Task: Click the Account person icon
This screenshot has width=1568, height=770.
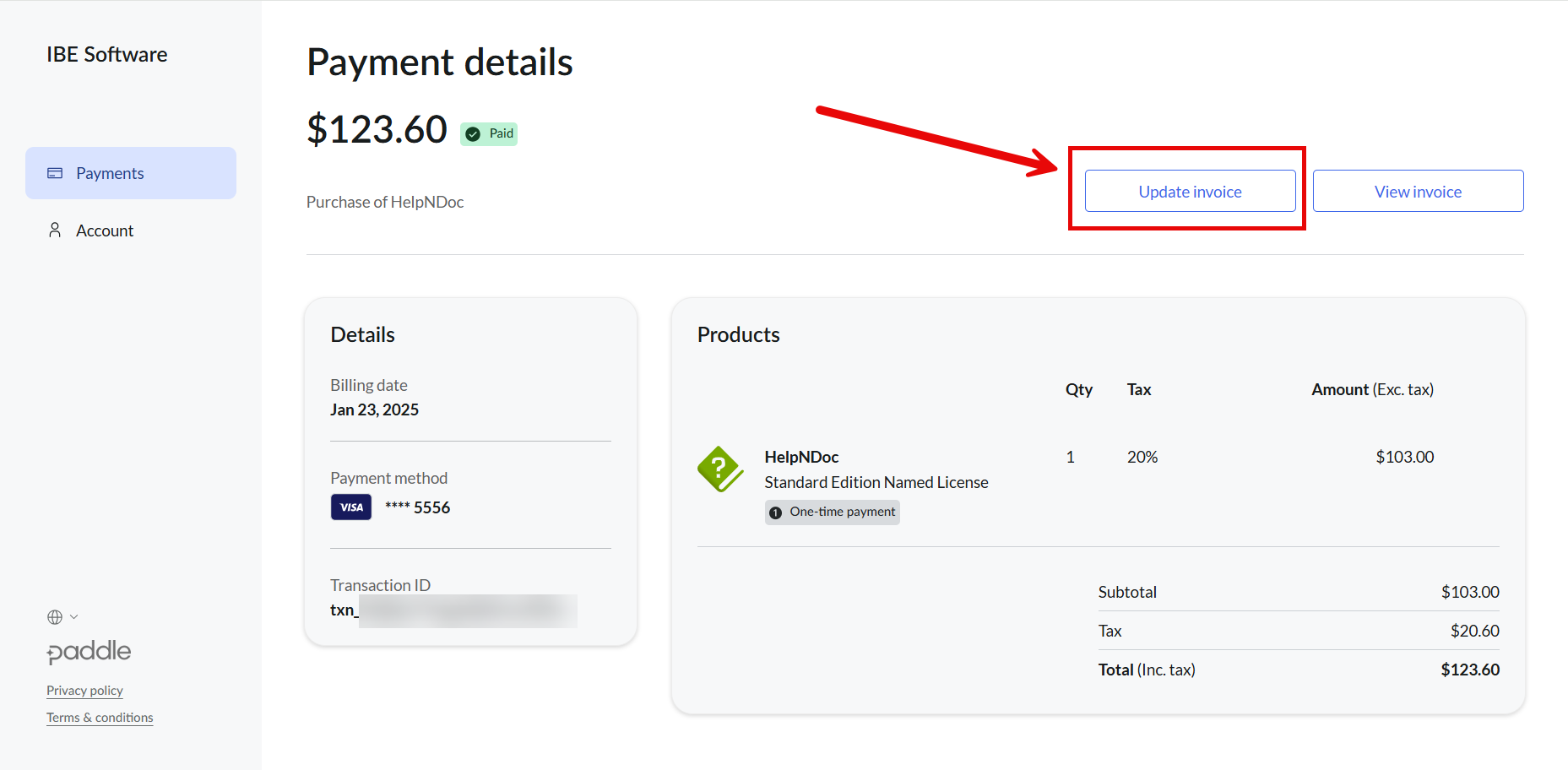Action: point(55,230)
